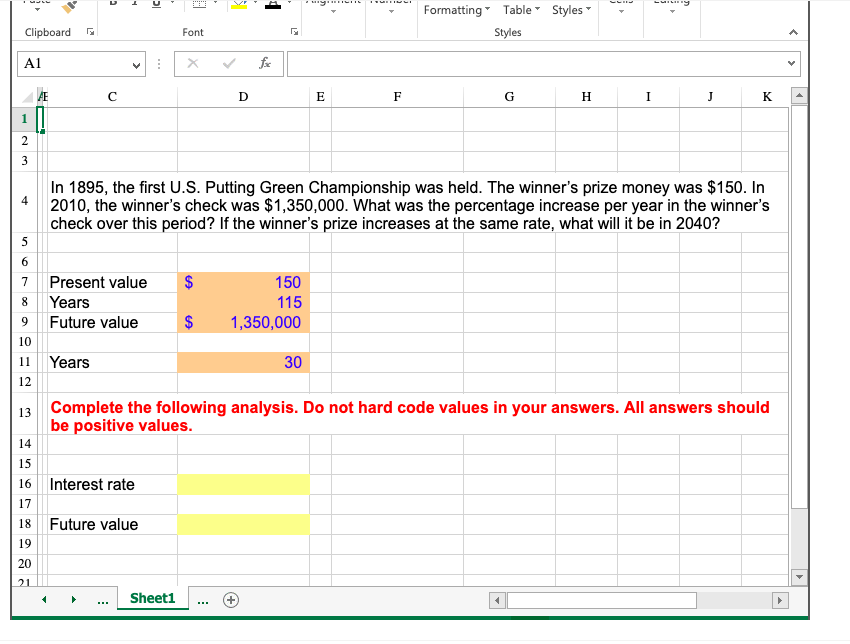Select the Years cell showing 115
850x644 pixels.
pyautogui.click(x=243, y=302)
